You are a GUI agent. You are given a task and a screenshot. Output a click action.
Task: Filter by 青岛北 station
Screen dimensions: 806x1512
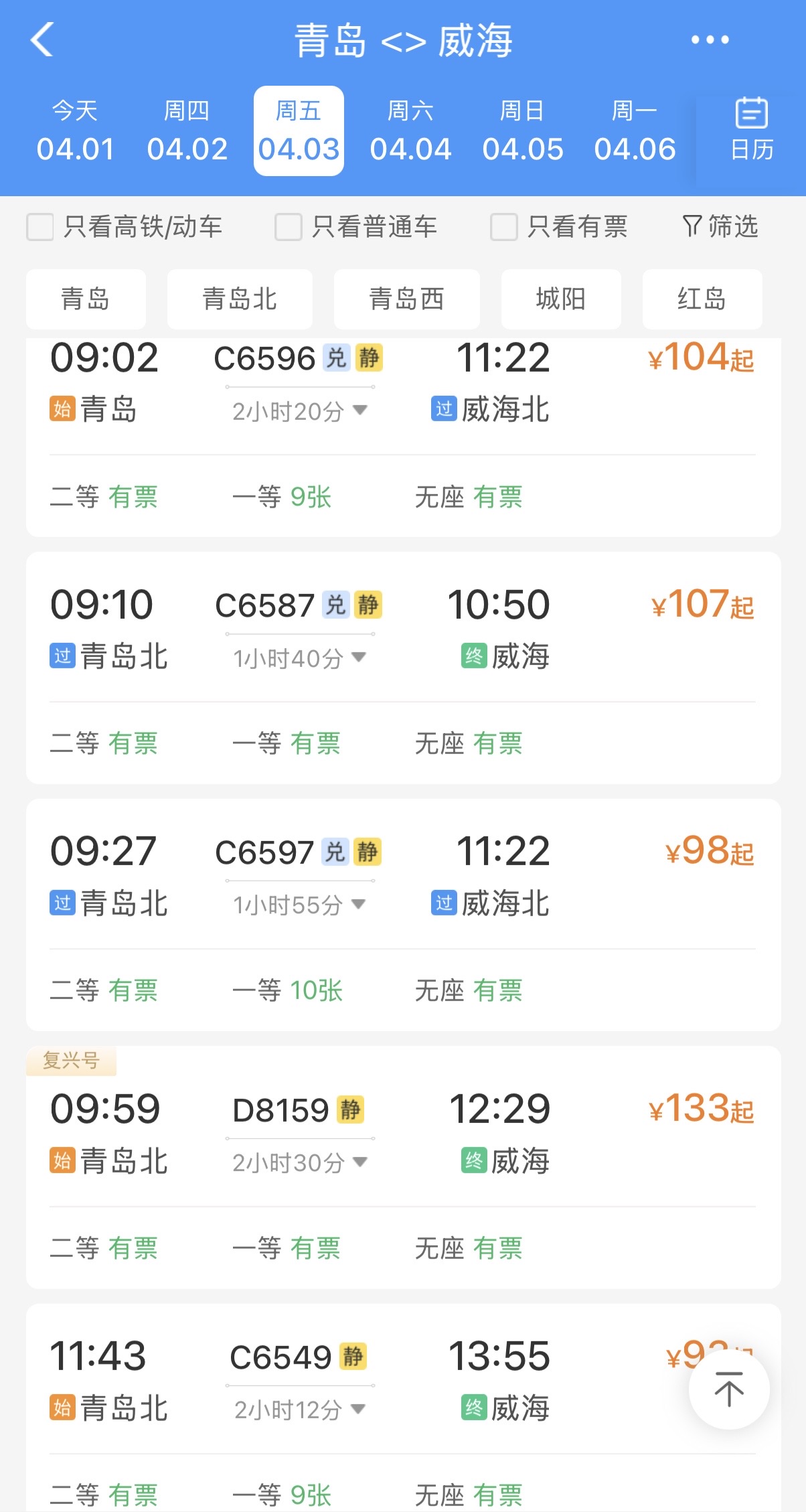pos(240,299)
